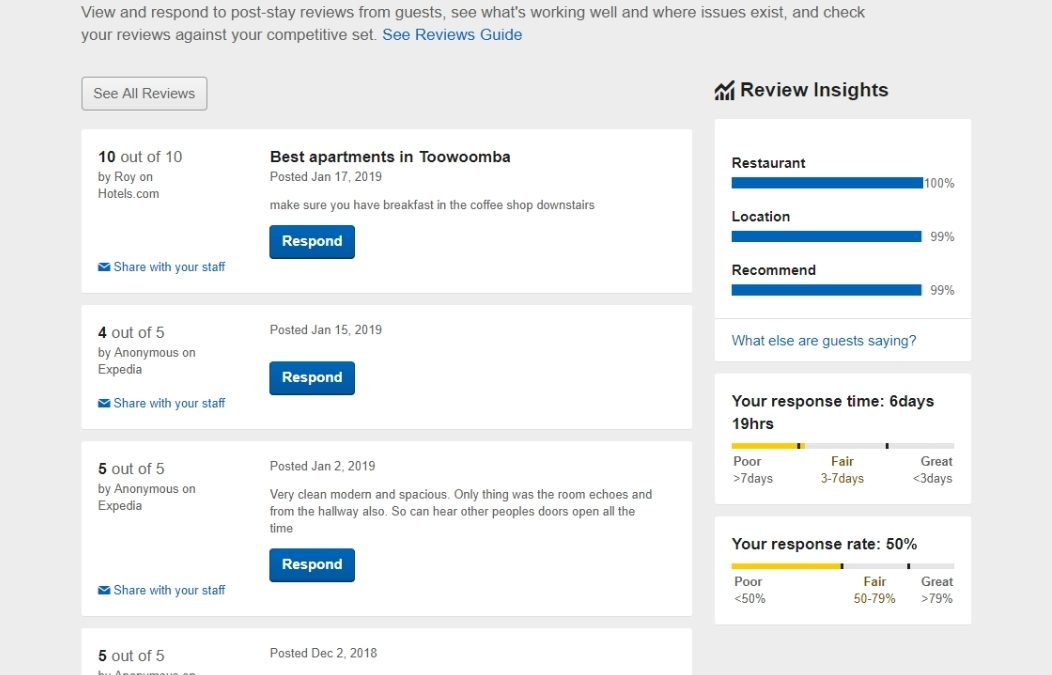Click the Best apartments in Toowoomba title

click(x=390, y=157)
